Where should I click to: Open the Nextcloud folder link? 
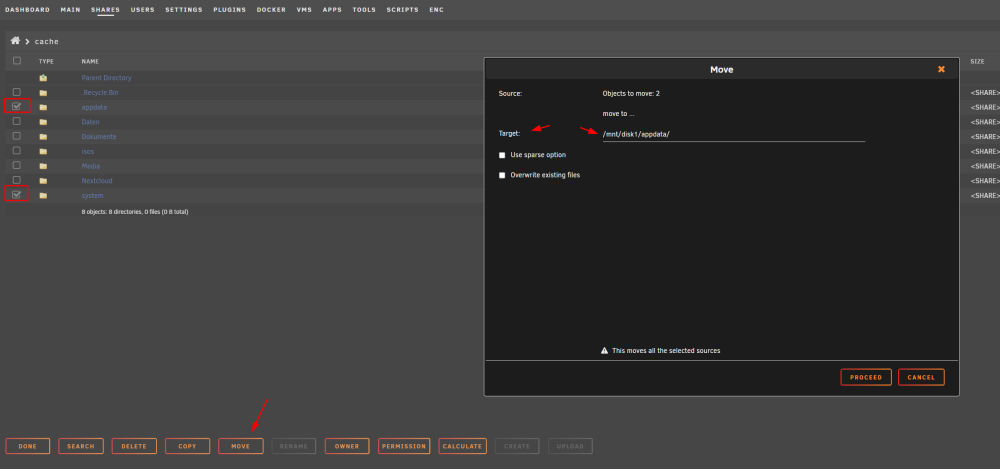(97, 181)
